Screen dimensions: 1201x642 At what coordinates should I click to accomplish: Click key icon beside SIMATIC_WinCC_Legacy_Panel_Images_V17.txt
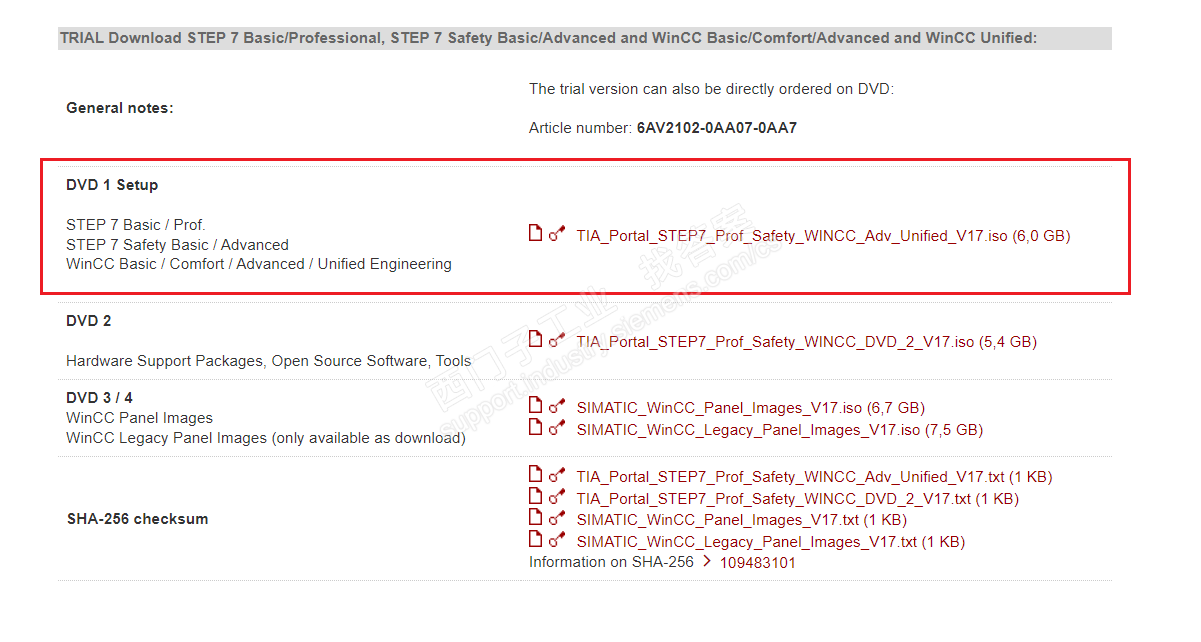click(557, 541)
